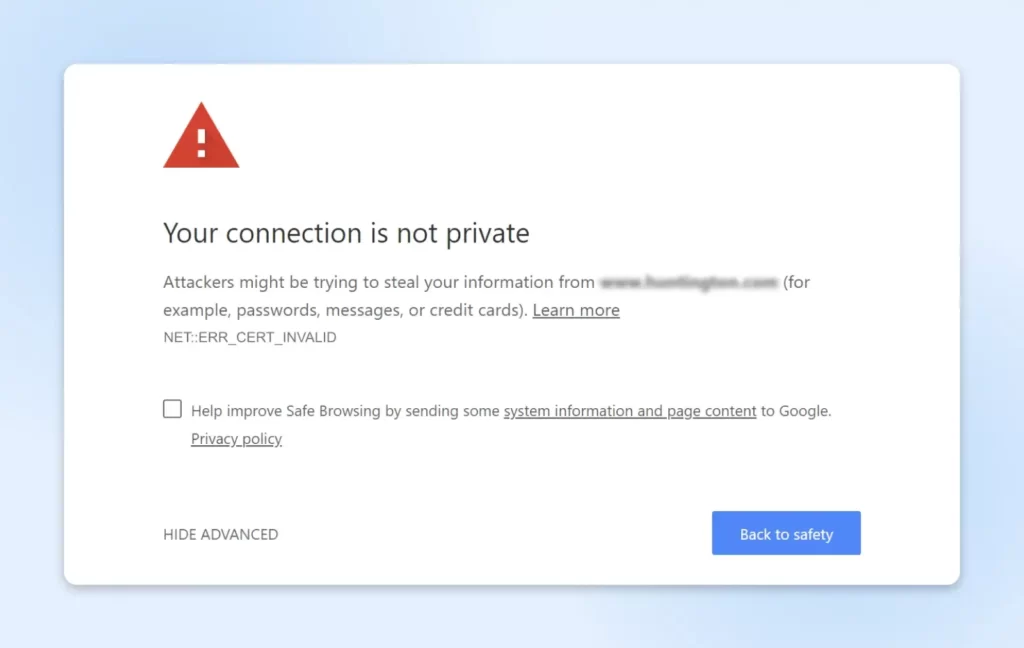This screenshot has height=648, width=1024.
Task: Open the Privacy policy link
Action: (236, 438)
